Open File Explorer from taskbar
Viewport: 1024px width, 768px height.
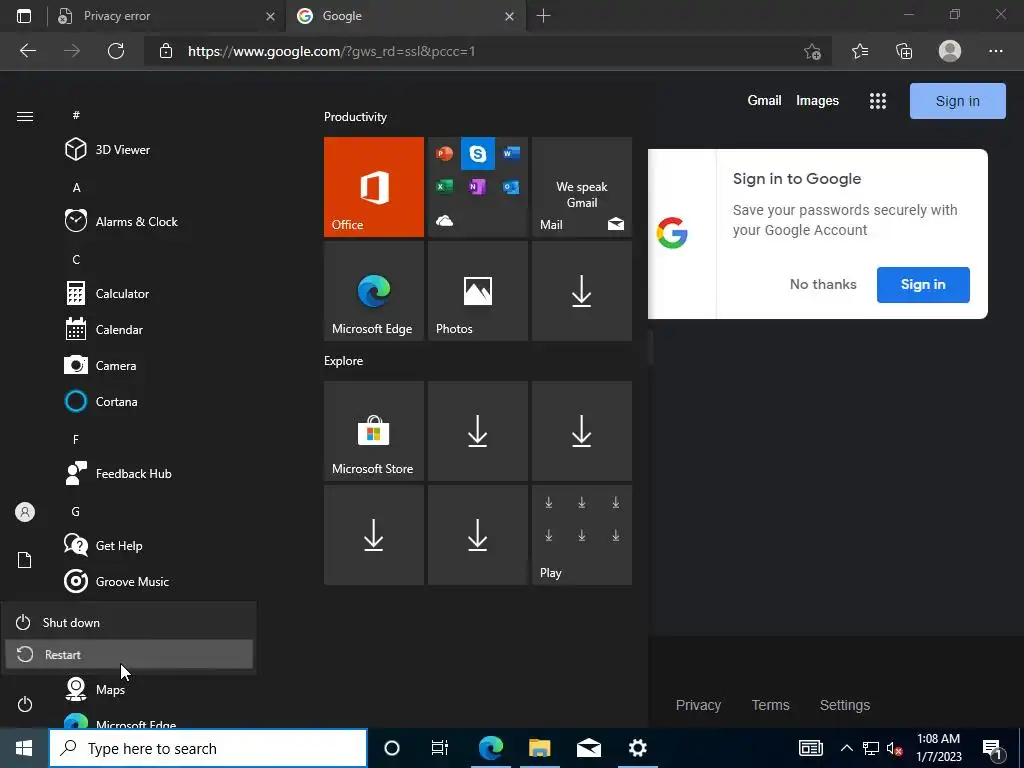[x=539, y=748]
